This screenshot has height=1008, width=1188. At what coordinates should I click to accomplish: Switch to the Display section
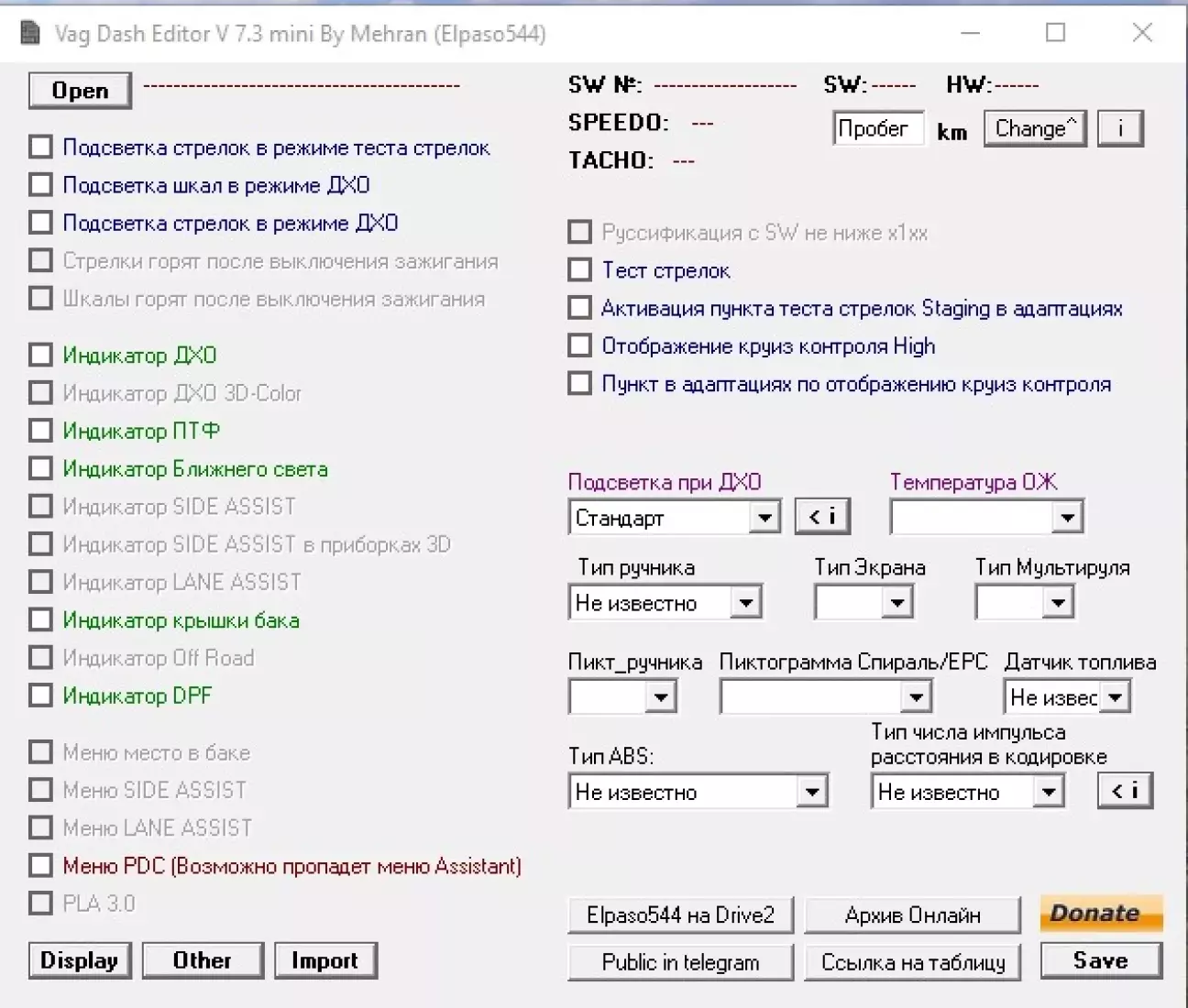coord(80,960)
